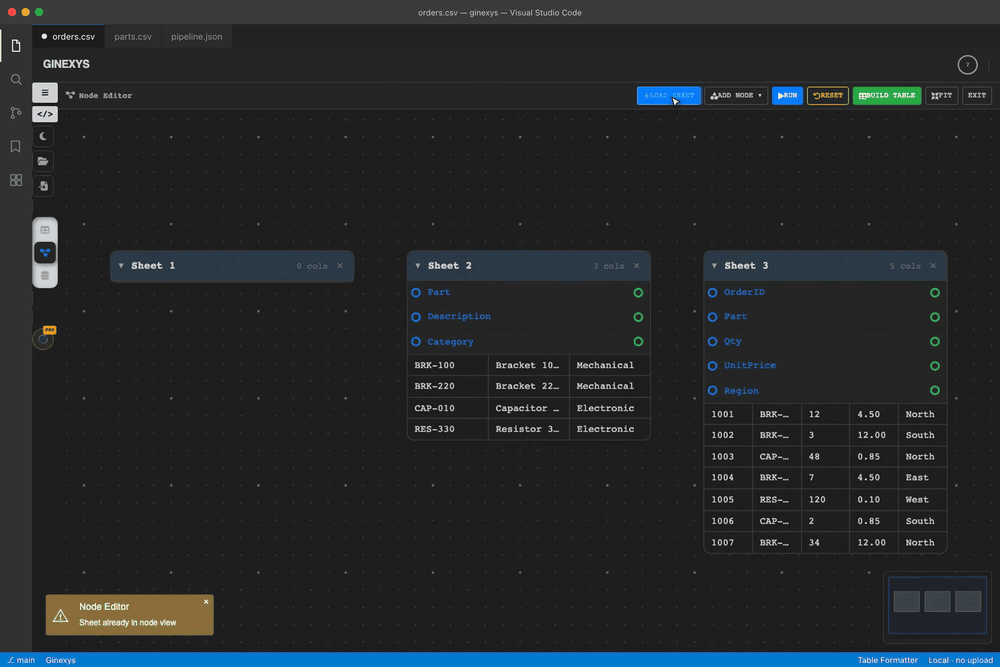Click Sheet 3 Qty blue input port
This screenshot has height=667, width=1000.
tap(712, 342)
